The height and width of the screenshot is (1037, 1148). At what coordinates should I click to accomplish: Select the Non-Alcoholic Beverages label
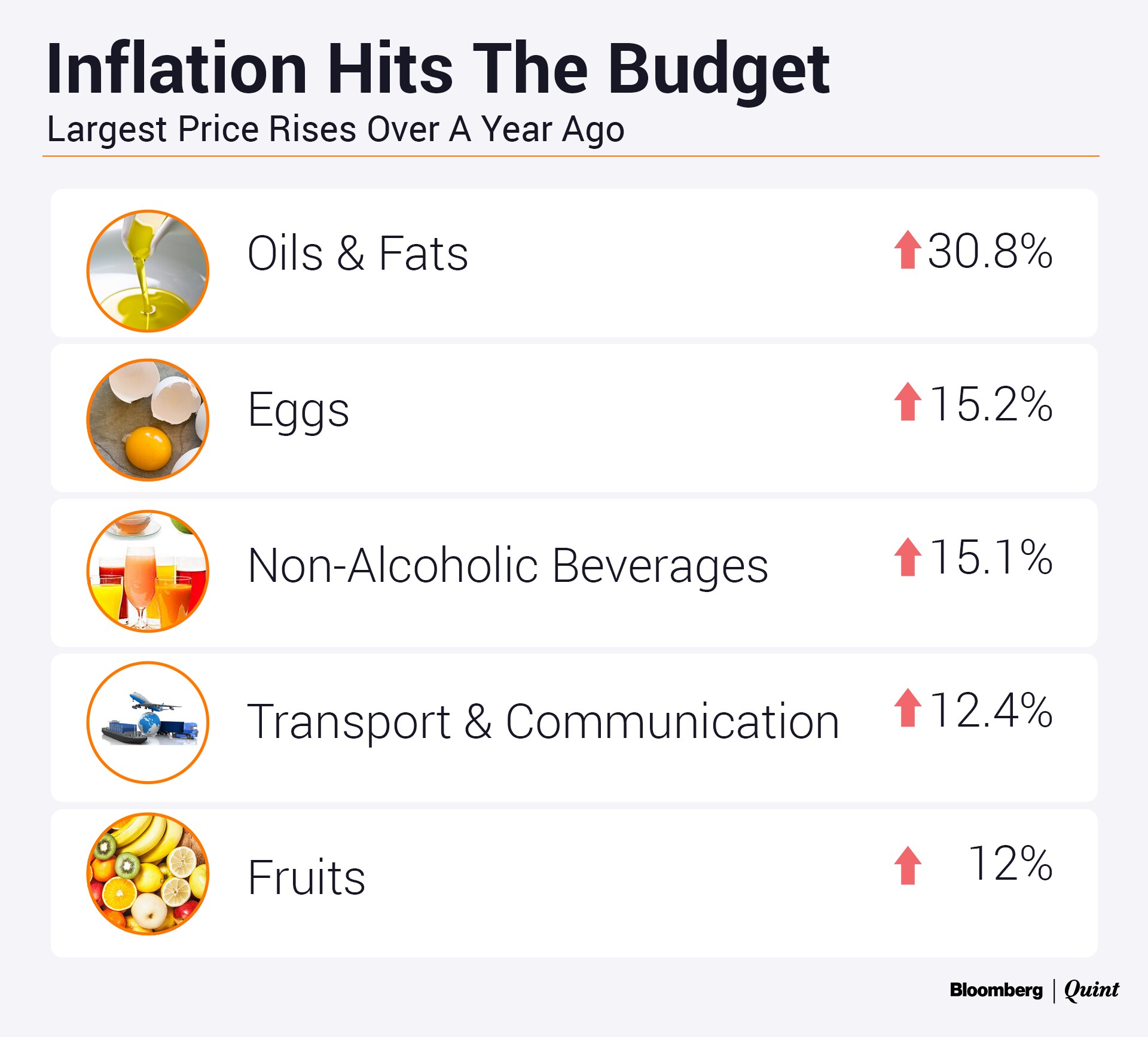point(508,566)
